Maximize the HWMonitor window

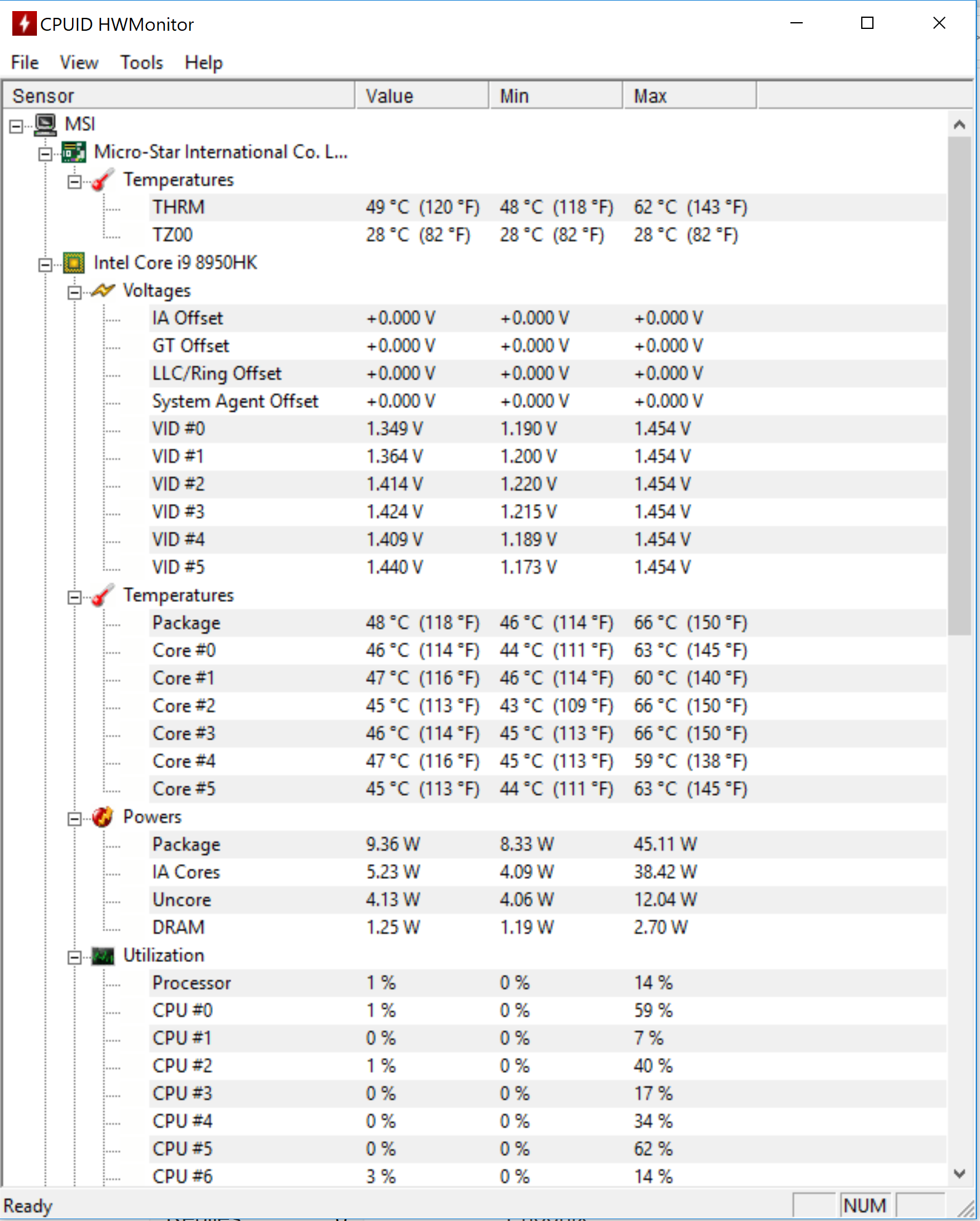[x=867, y=23]
